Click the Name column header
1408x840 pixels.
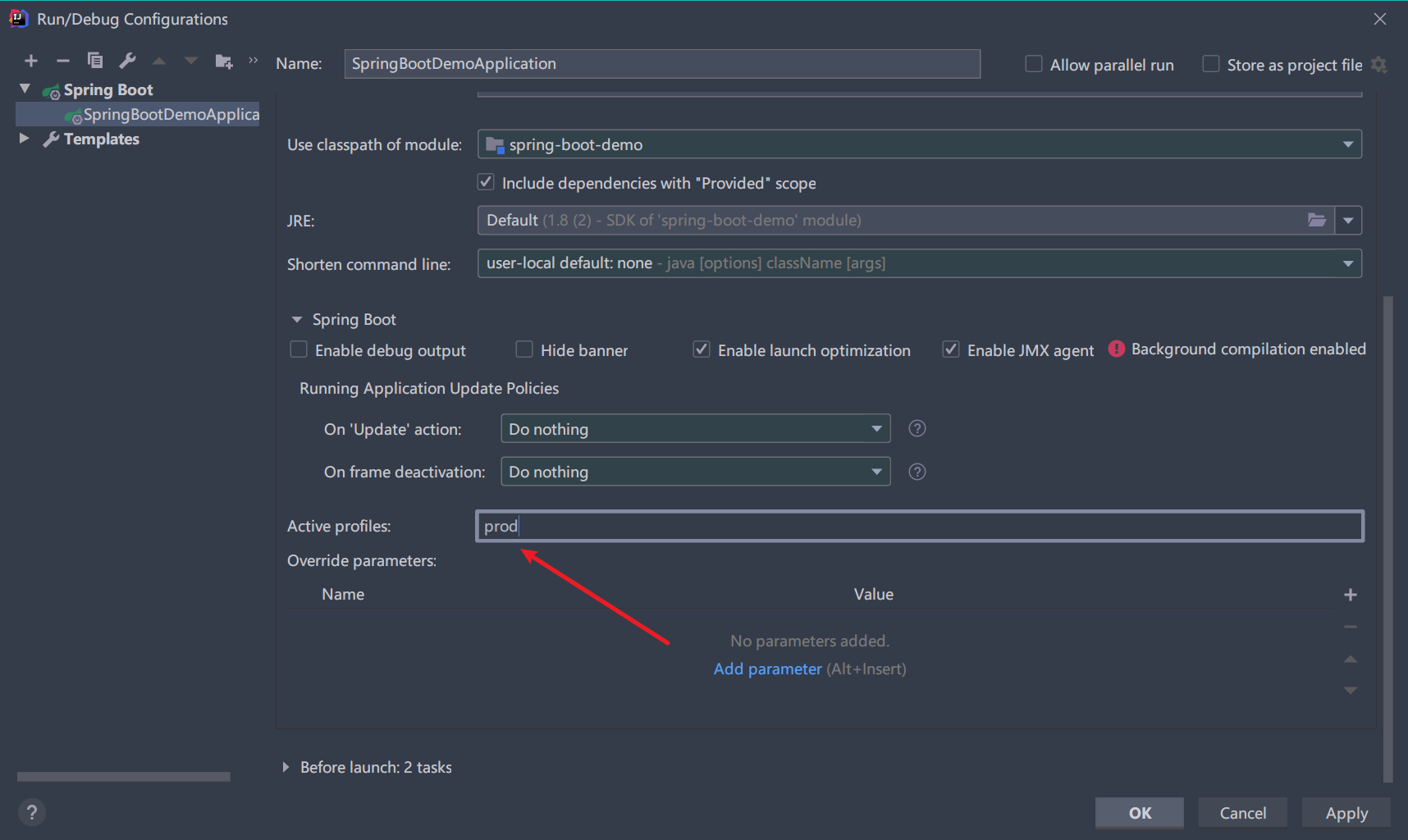click(343, 594)
